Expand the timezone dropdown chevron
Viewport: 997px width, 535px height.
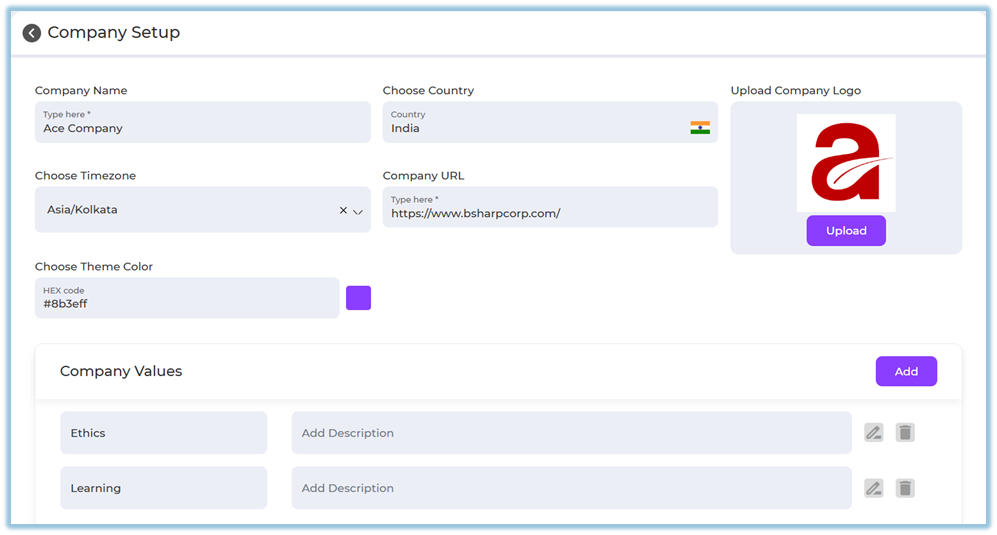(358, 212)
